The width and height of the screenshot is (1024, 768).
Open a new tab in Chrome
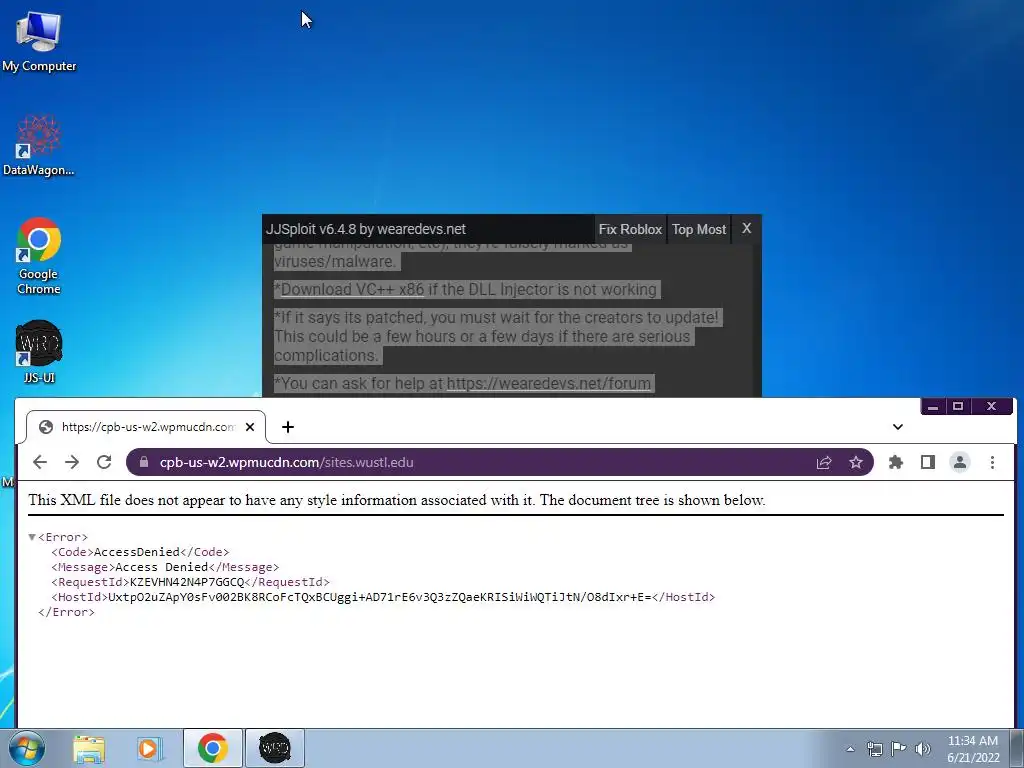click(x=288, y=427)
